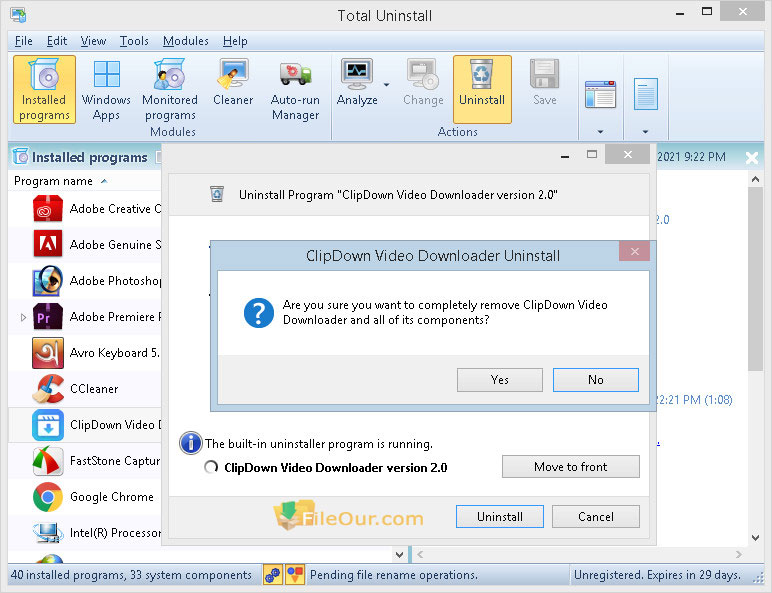Screen dimensions: 772x593
Task: Select Adobe Premiere program icon
Action: 48,317
